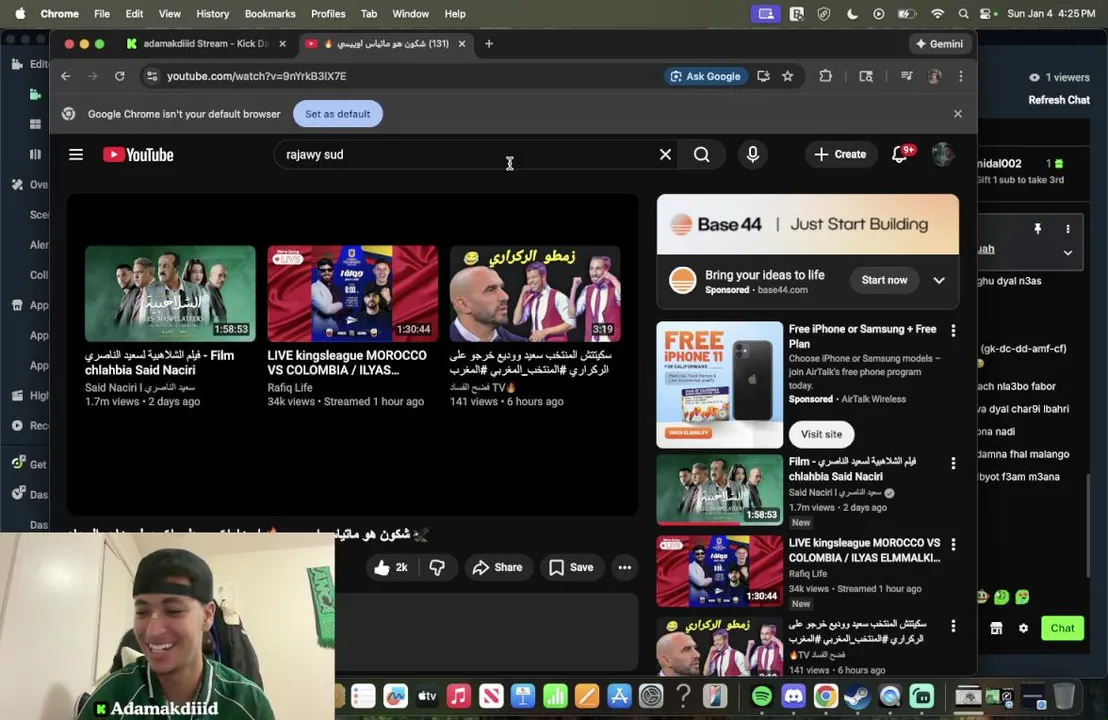Open chat settings gear in Kick window
1108x720 pixels.
[1023, 628]
